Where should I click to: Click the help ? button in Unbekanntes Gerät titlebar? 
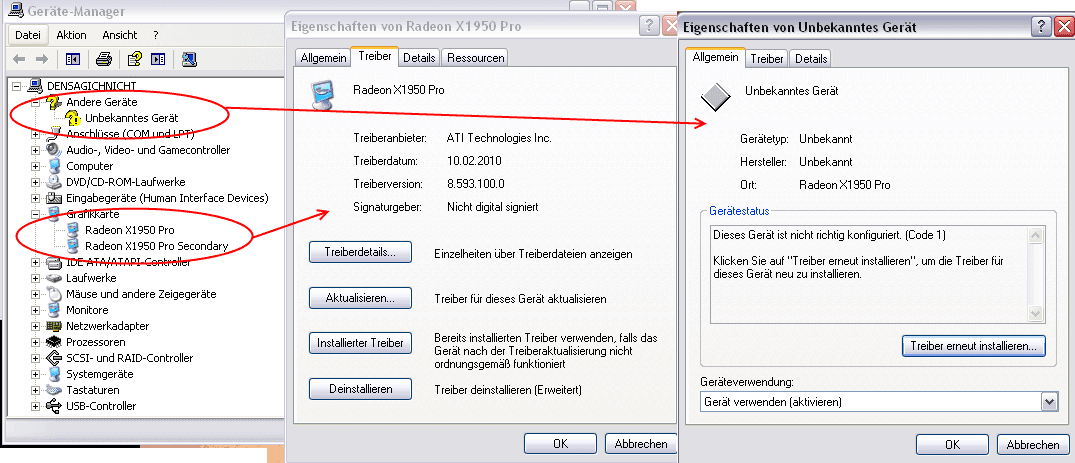coord(1041,27)
